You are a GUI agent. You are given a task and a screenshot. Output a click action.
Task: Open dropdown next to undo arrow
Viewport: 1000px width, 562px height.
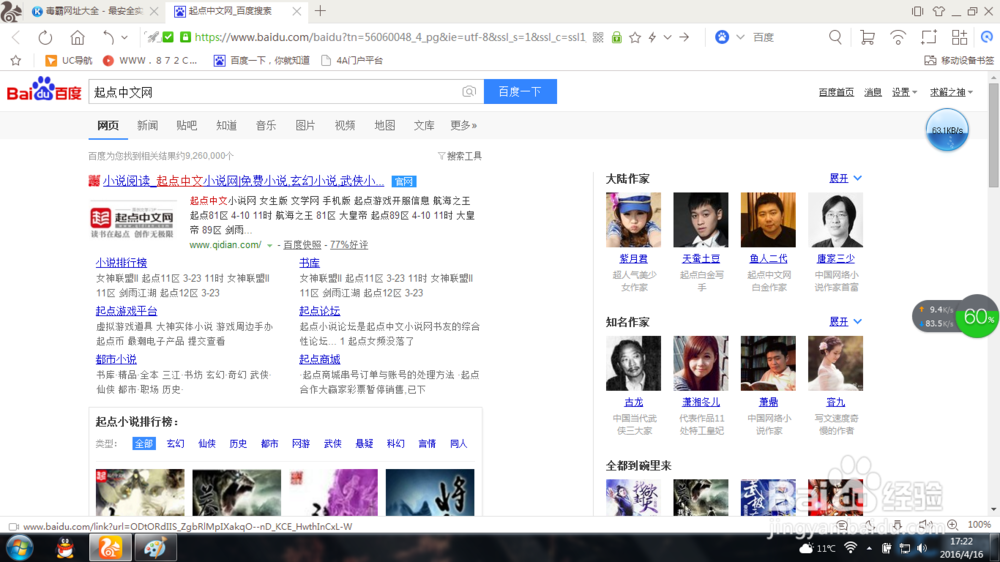pyautogui.click(x=124, y=38)
